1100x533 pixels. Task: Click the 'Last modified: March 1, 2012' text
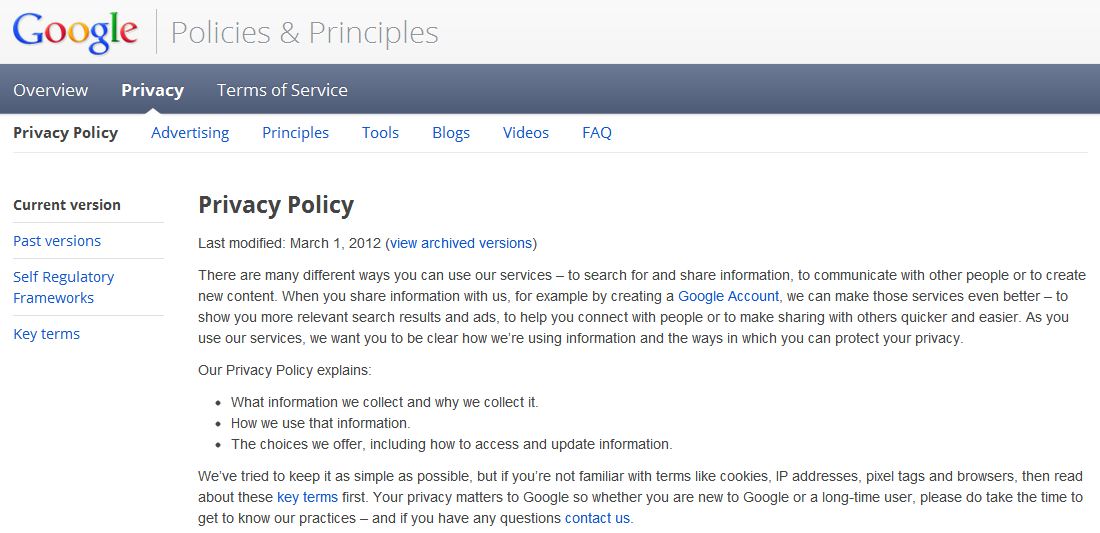click(x=290, y=243)
